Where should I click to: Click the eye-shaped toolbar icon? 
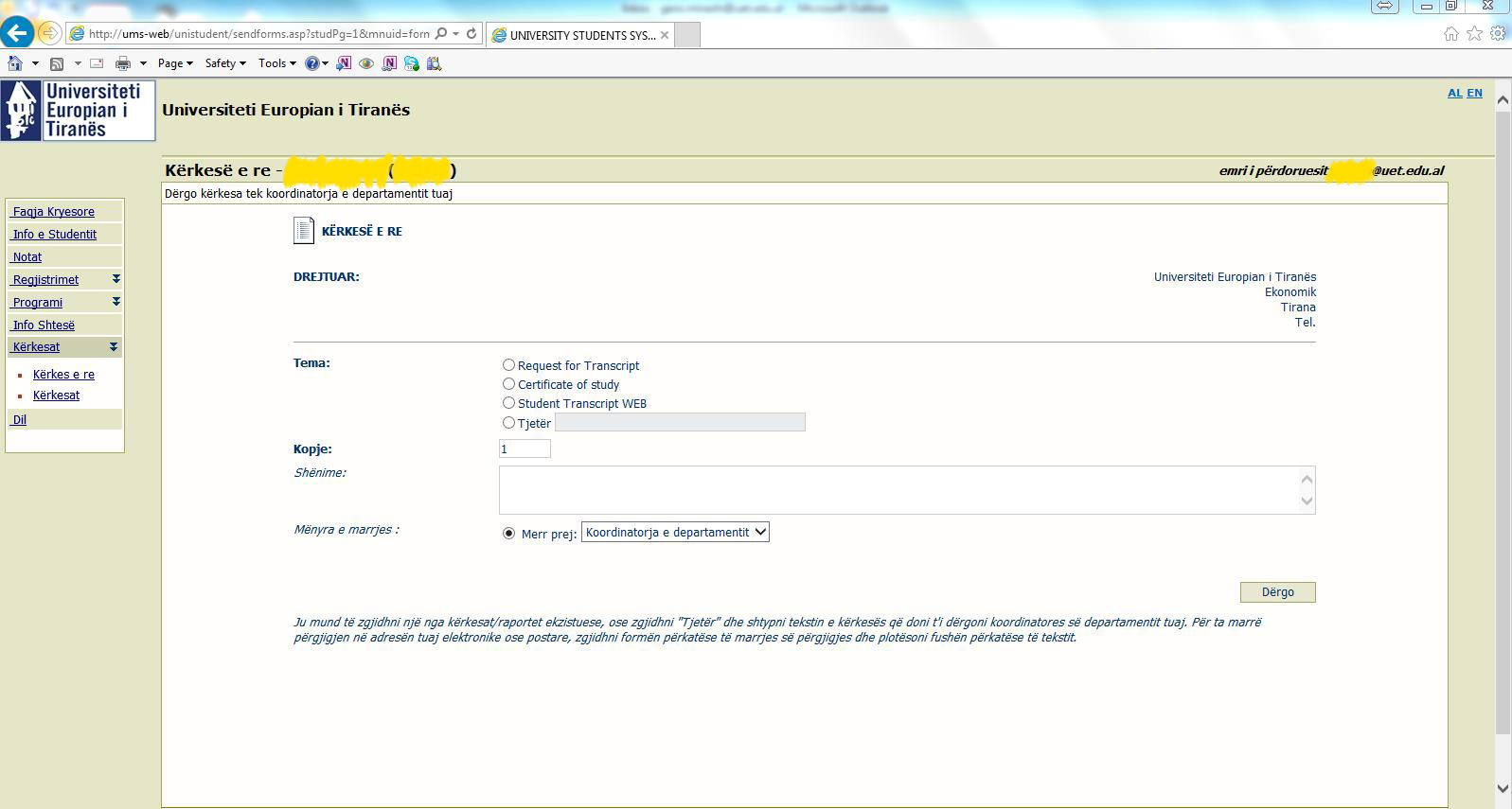click(366, 63)
